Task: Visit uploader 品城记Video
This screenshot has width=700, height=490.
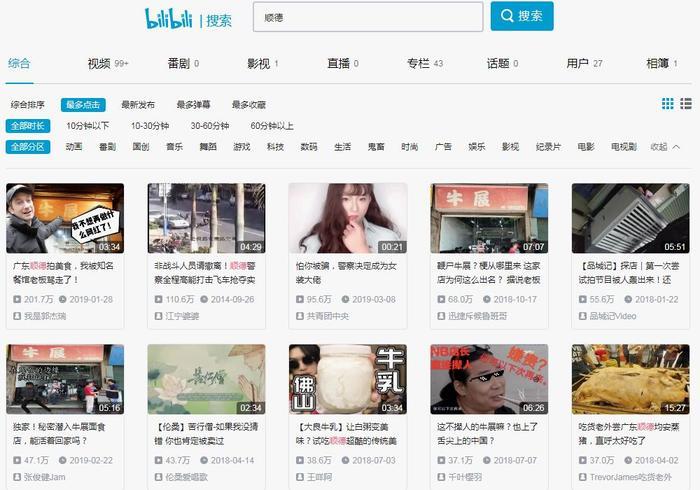Action: coord(608,316)
